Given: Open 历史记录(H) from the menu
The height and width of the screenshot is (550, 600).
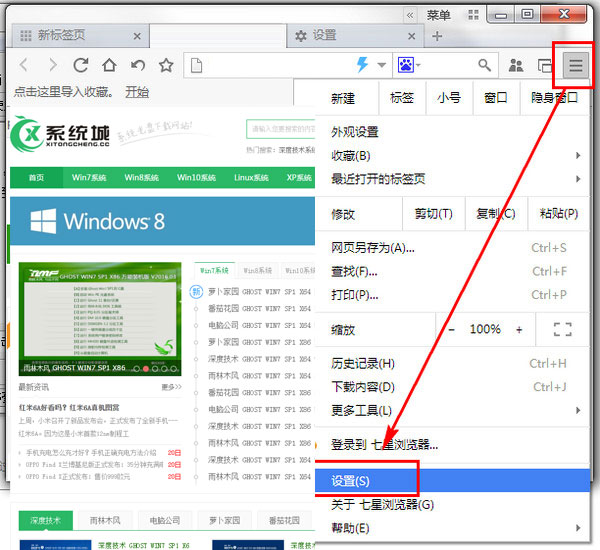Looking at the screenshot, I should tap(452, 364).
